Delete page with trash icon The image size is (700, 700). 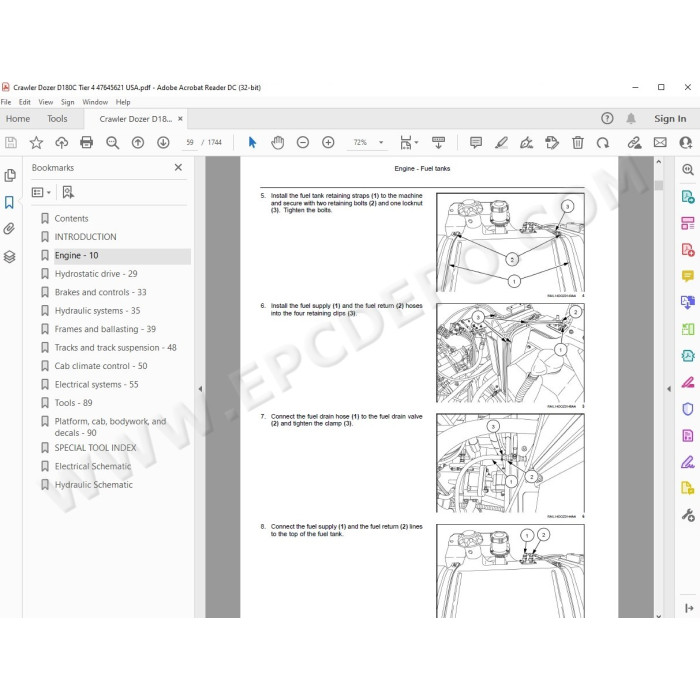(x=578, y=142)
